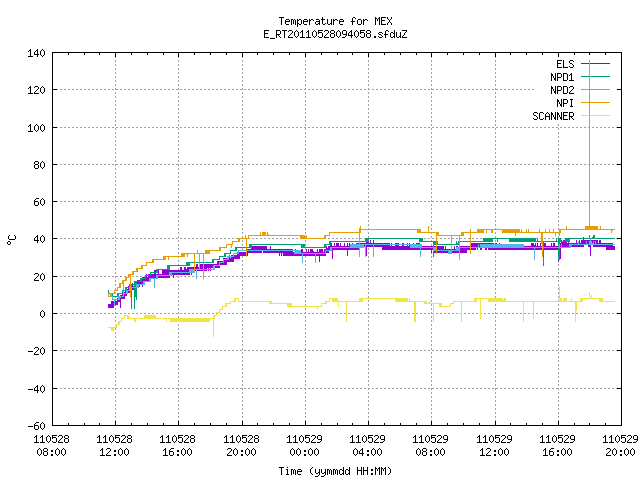Click the y-axis label 120
This screenshot has width=640, height=480.
coord(36,90)
